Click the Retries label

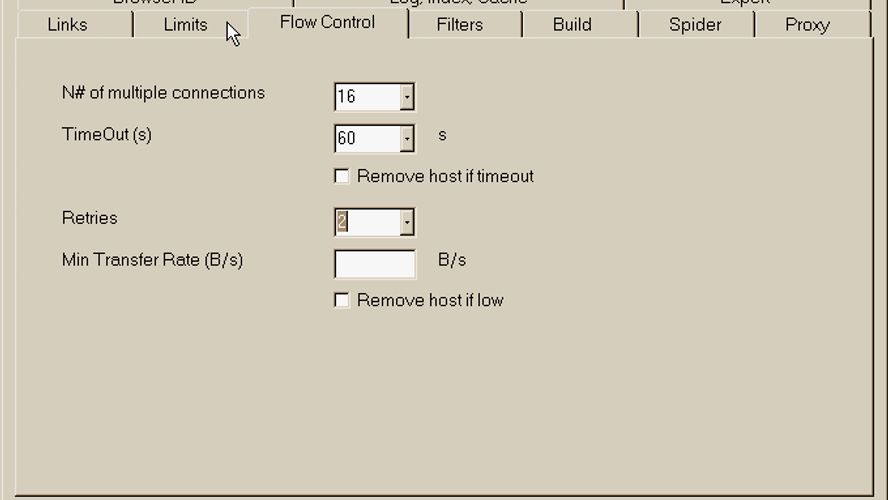coord(89,218)
